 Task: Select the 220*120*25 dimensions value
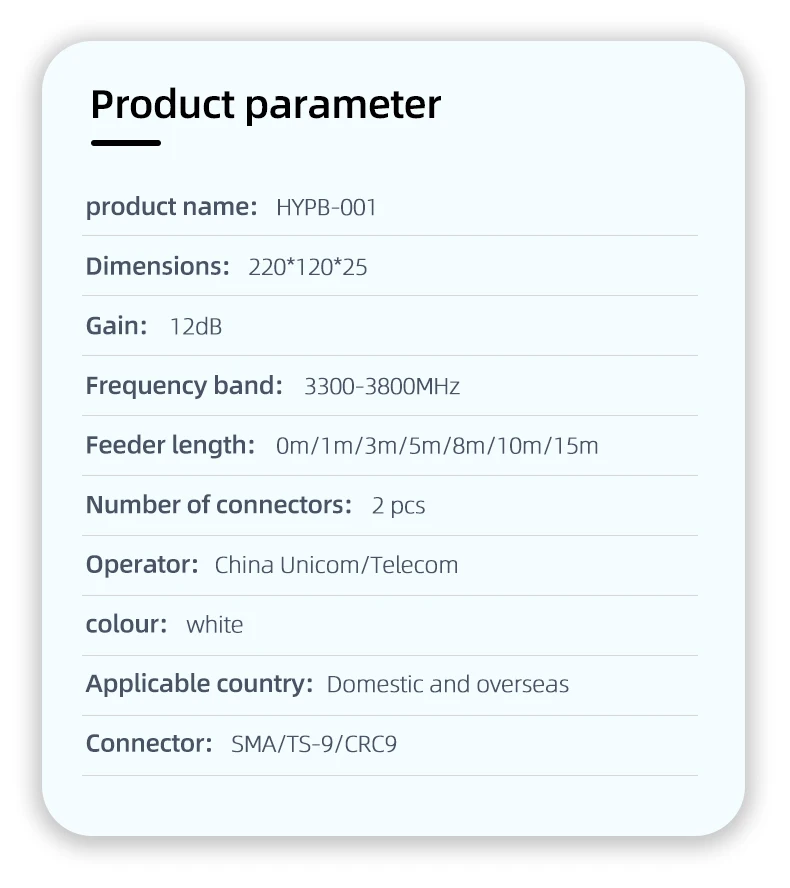[308, 267]
